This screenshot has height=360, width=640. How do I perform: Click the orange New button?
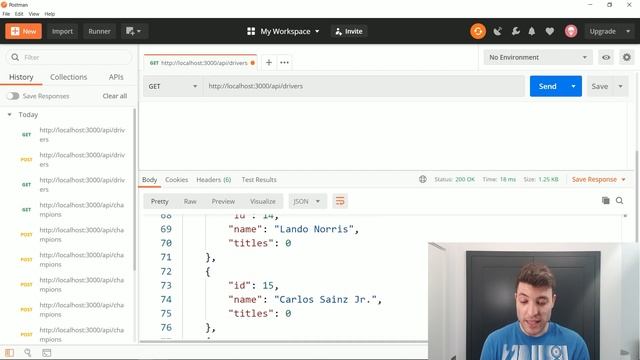(x=23, y=31)
